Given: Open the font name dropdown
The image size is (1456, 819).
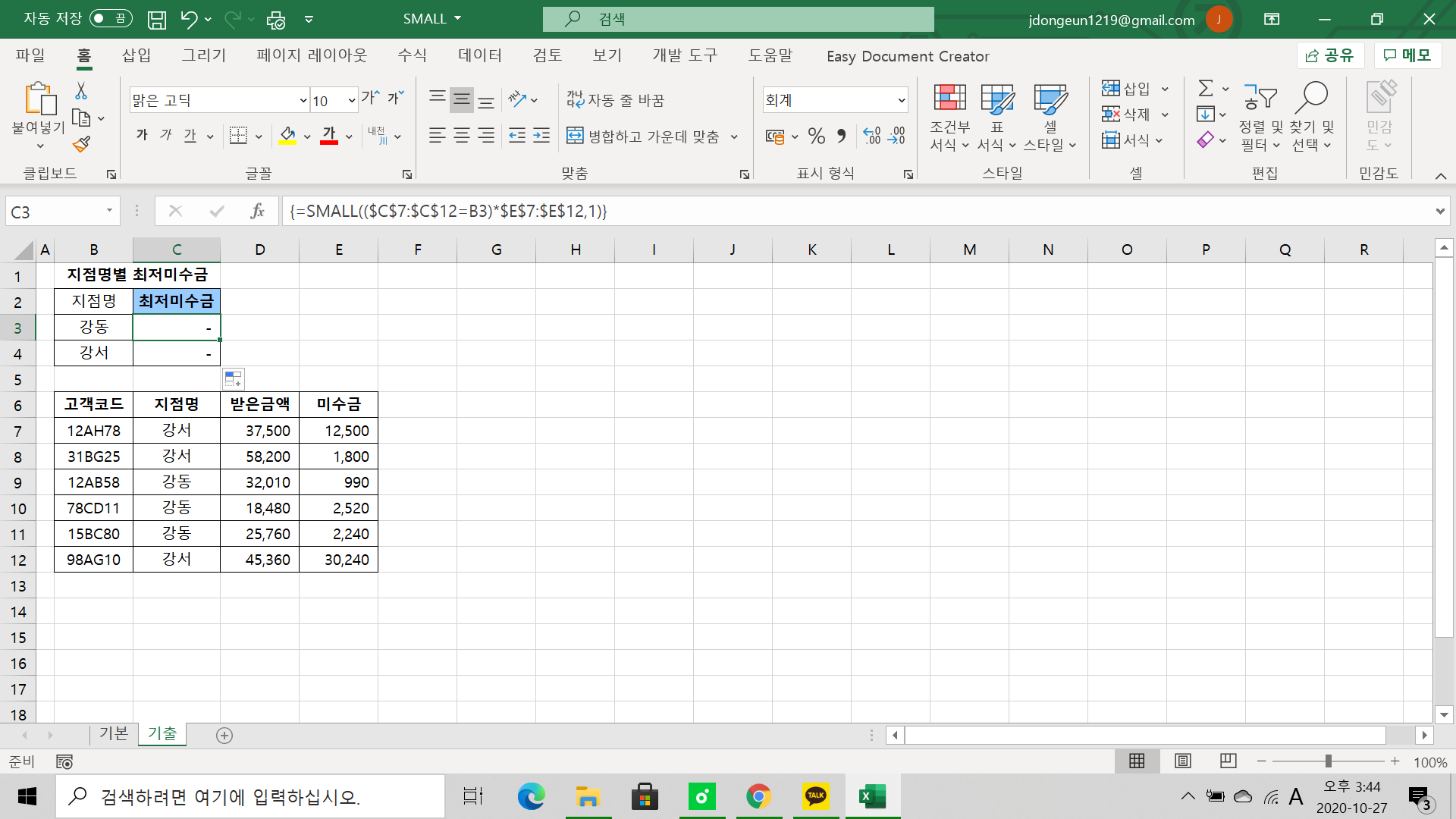Looking at the screenshot, I should coord(303,100).
